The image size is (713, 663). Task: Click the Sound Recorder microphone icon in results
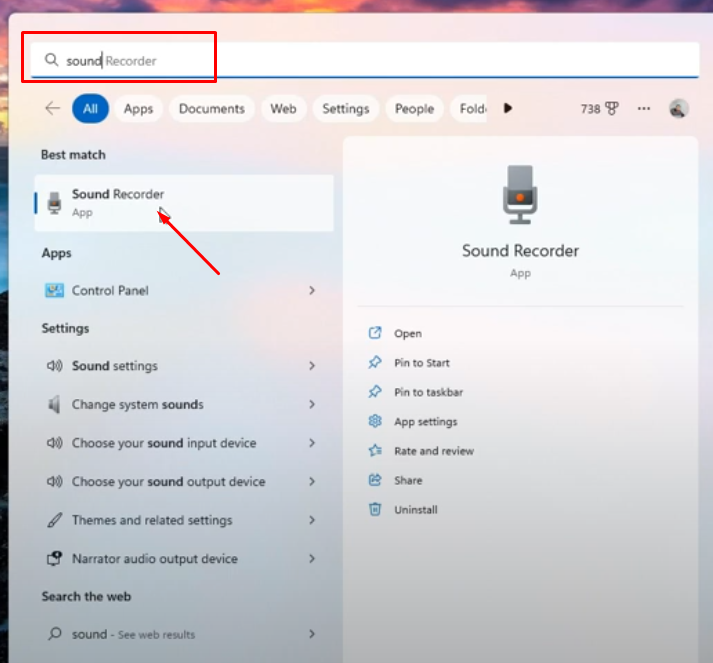[x=55, y=203]
